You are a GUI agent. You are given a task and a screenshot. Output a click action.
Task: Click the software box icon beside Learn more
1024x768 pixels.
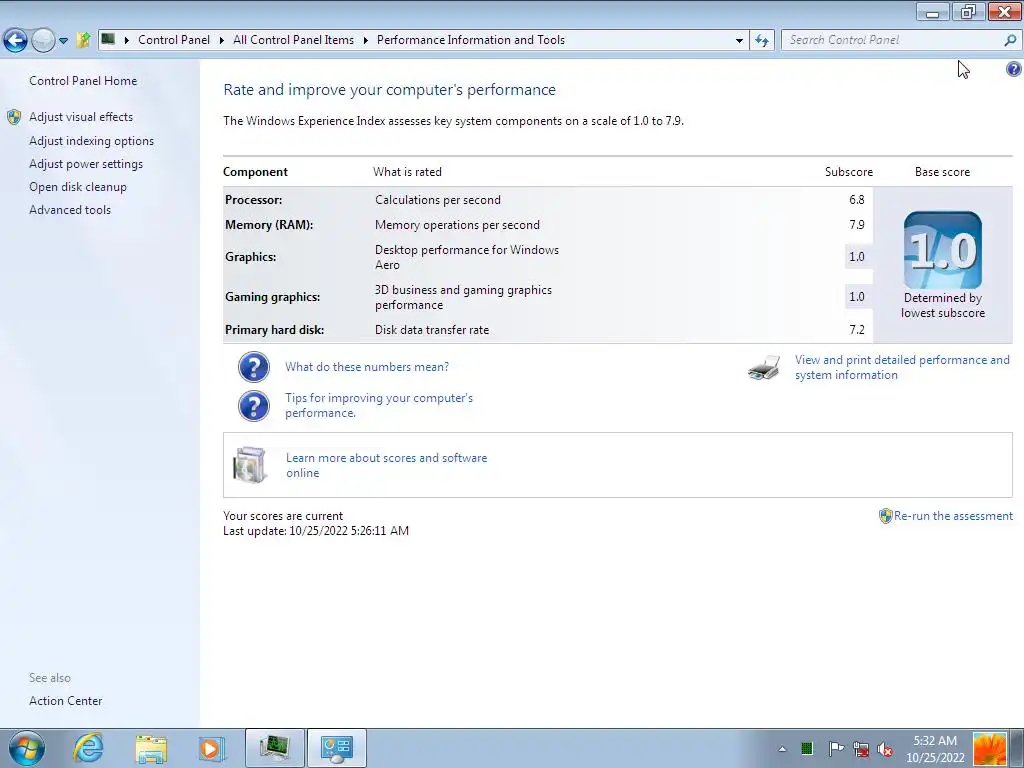(x=250, y=465)
